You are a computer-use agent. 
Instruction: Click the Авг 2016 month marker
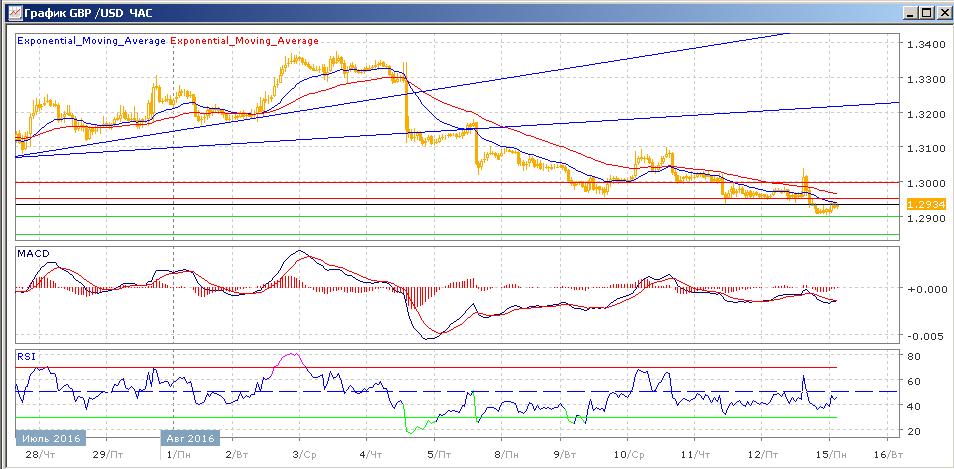192,438
